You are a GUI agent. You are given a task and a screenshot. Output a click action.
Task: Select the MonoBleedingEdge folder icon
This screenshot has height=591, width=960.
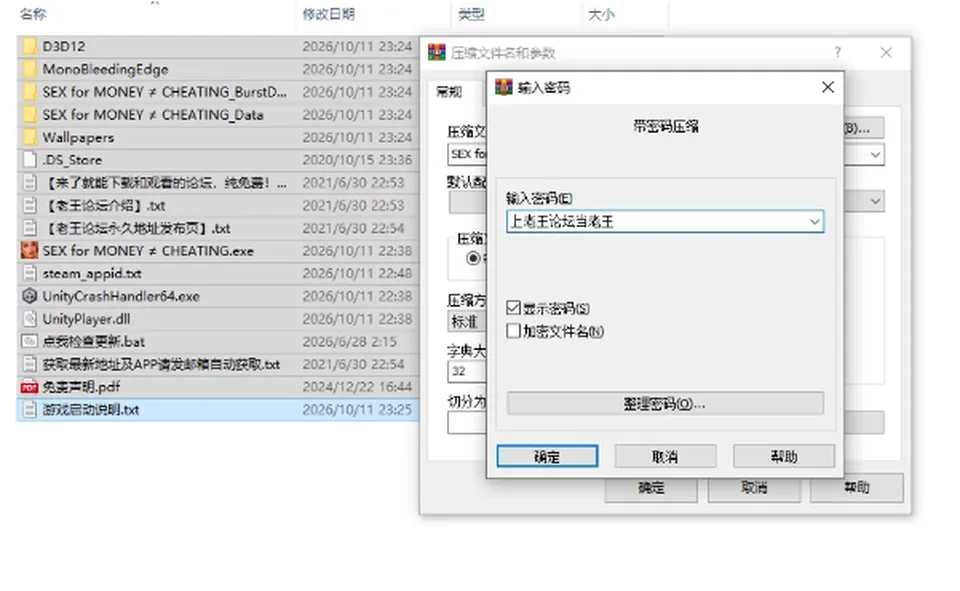(29, 69)
